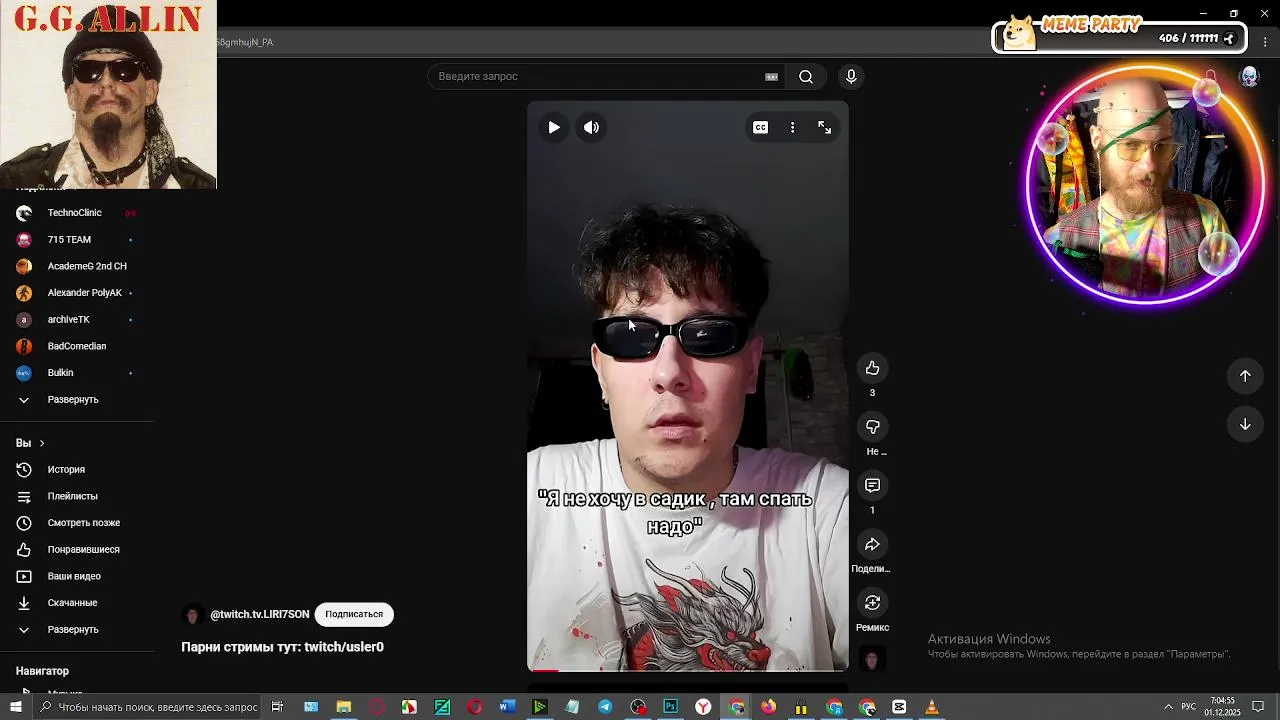Open Yandex Browser from the taskbar
This screenshot has width=1280, height=720.
coord(704,707)
